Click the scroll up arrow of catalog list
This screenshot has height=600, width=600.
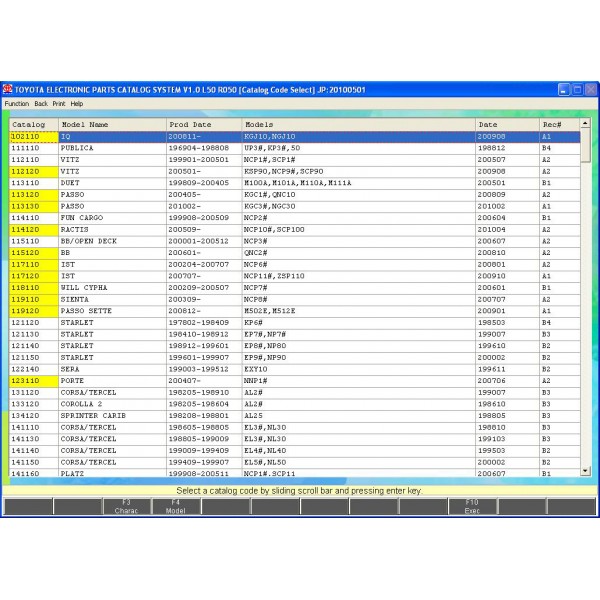click(x=586, y=125)
